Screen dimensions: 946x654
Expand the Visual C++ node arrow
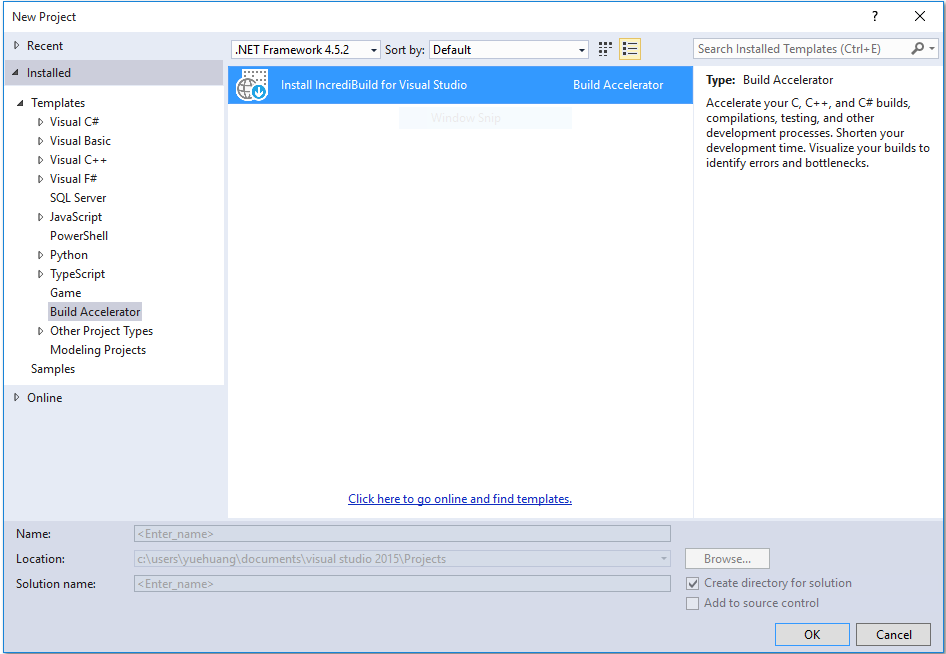40,160
